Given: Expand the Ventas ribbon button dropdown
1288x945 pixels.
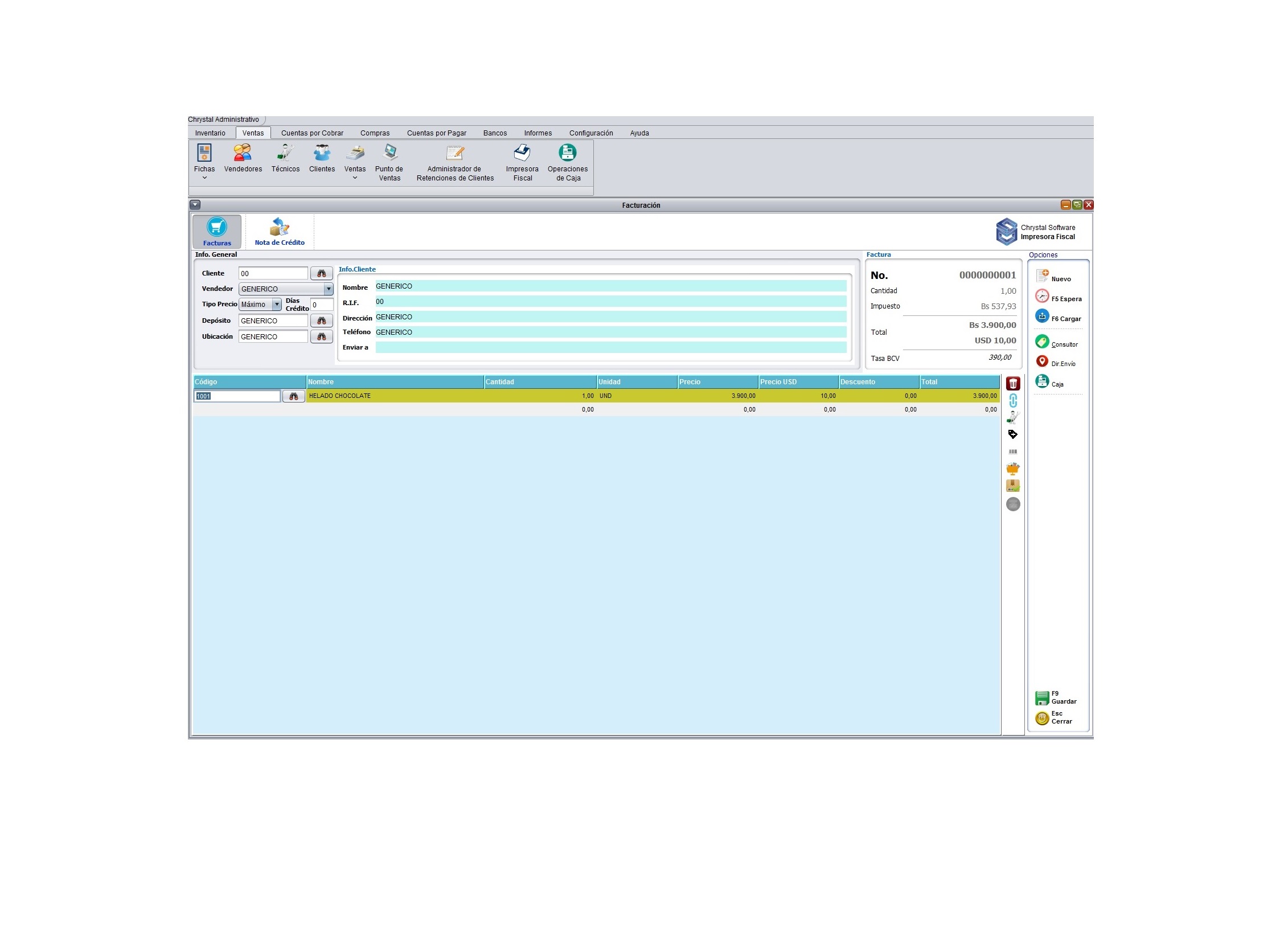Looking at the screenshot, I should (355, 178).
